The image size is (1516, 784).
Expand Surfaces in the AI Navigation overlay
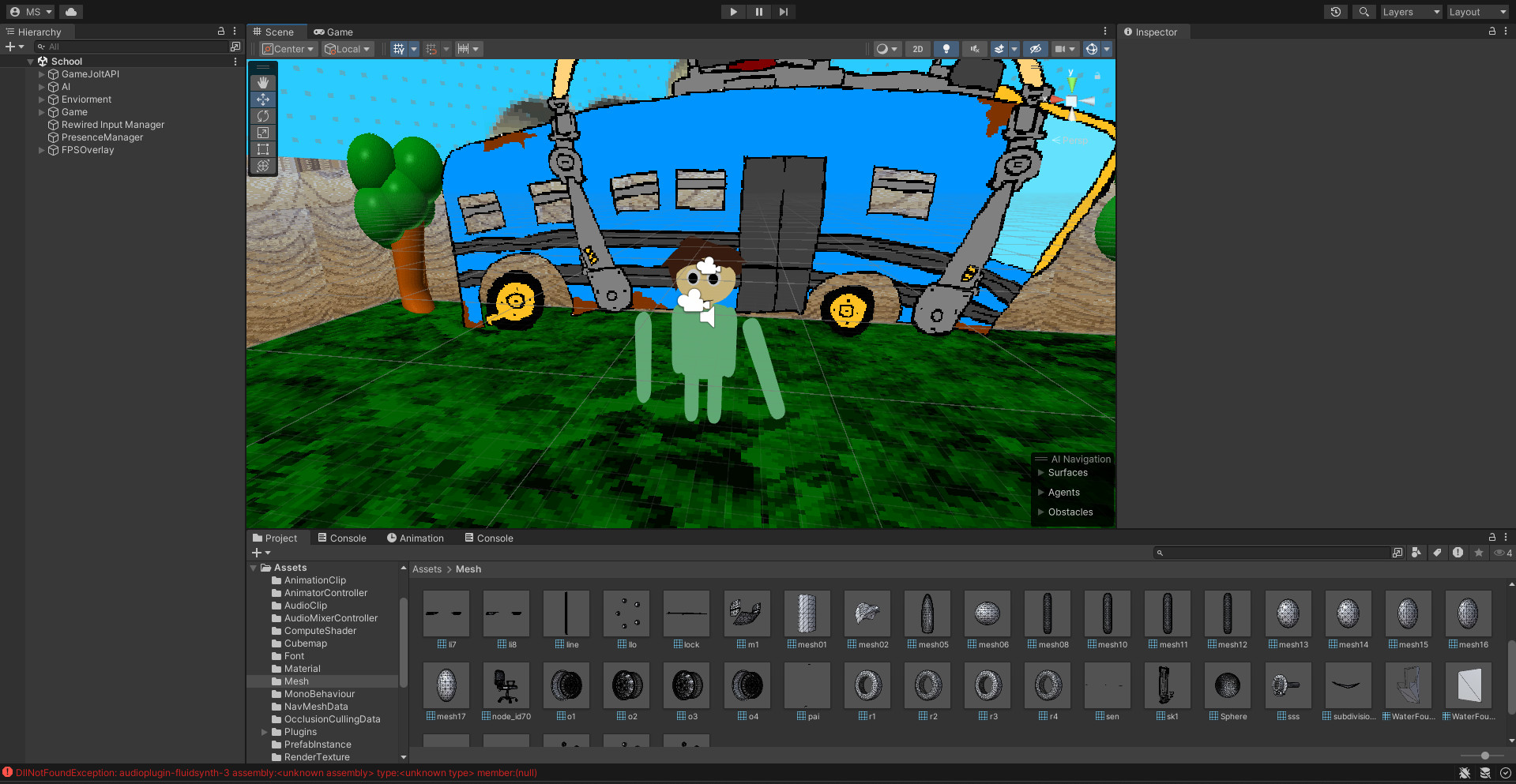(1040, 472)
